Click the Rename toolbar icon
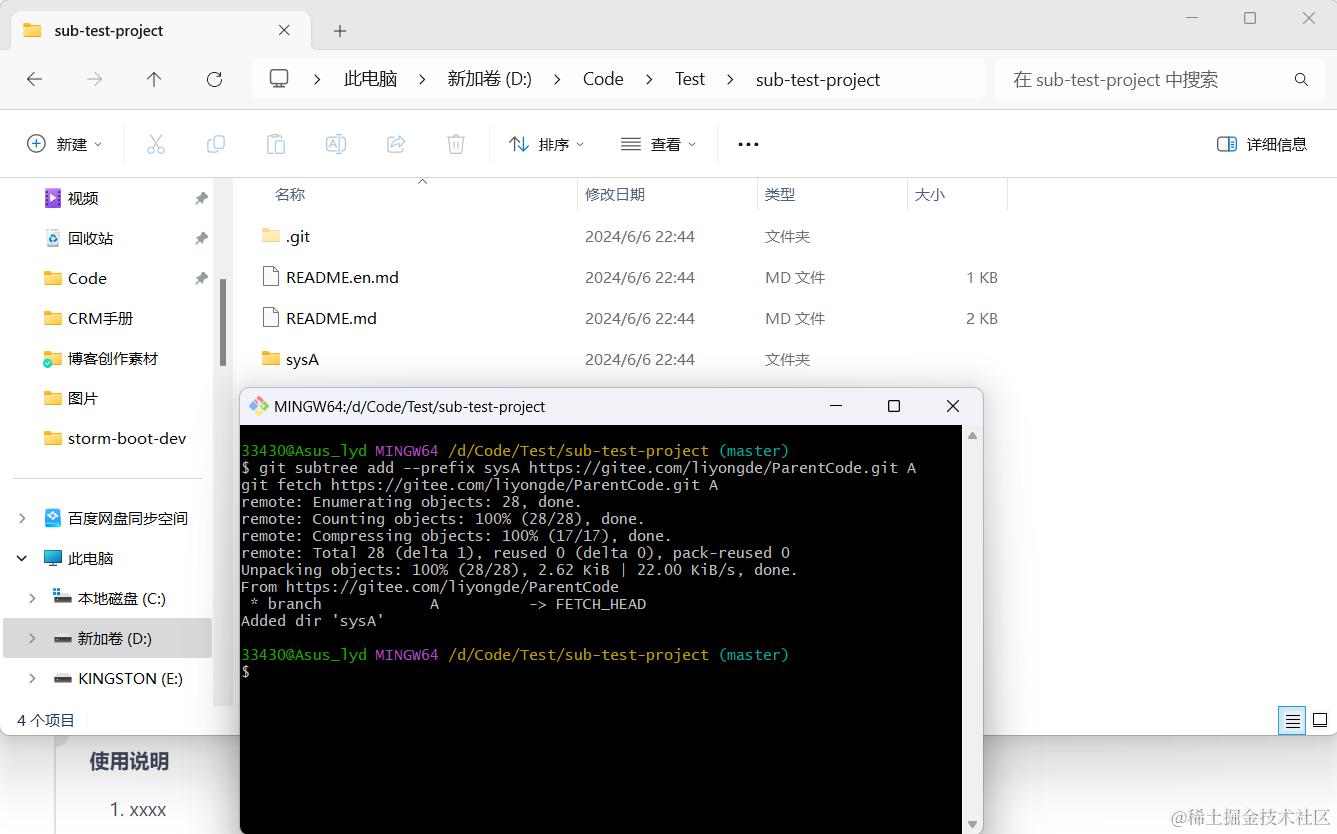 (x=336, y=144)
